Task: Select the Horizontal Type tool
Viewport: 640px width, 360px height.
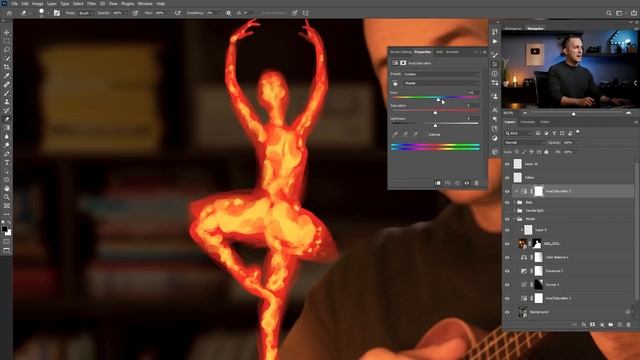Action: (7, 162)
